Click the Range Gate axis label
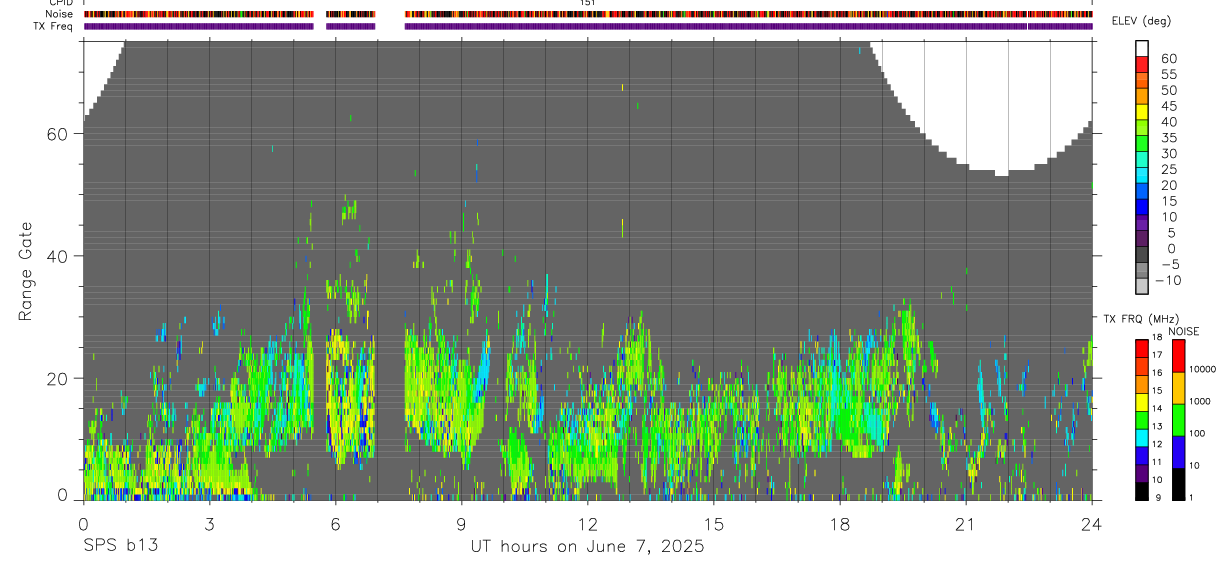 point(27,271)
